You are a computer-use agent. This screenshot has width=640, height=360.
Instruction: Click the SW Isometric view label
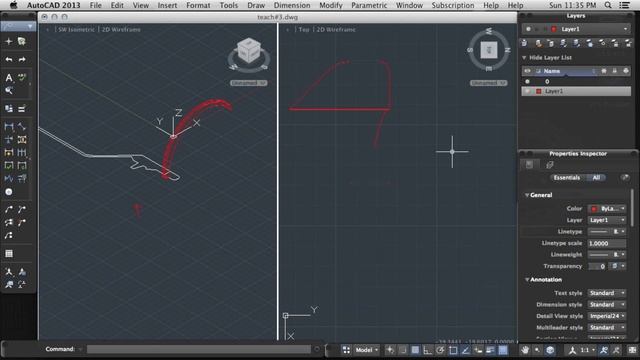76,29
